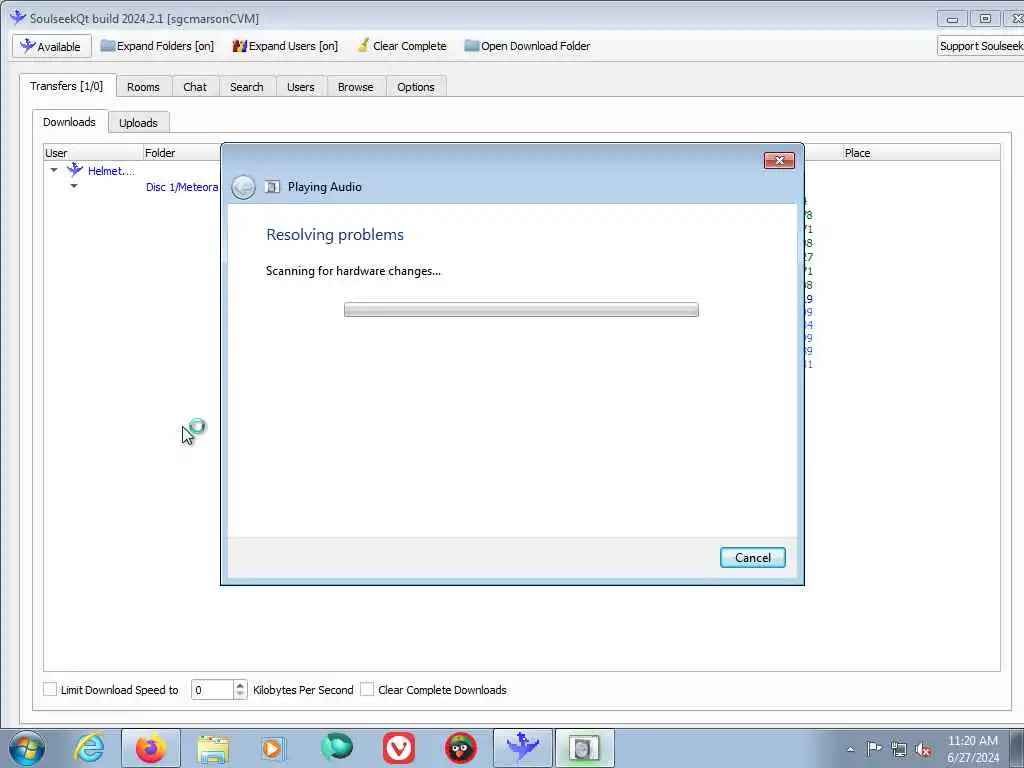Viewport: 1024px width, 768px height.
Task: Enable Clear Complete Downloads checkbox
Action: tap(367, 689)
